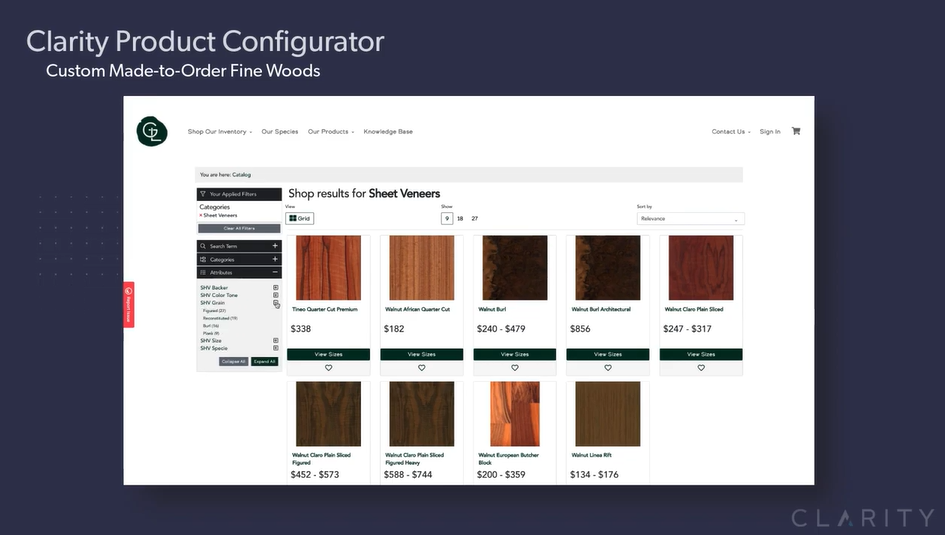Open Our Products menu
This screenshot has height=535, width=945.
tap(331, 131)
